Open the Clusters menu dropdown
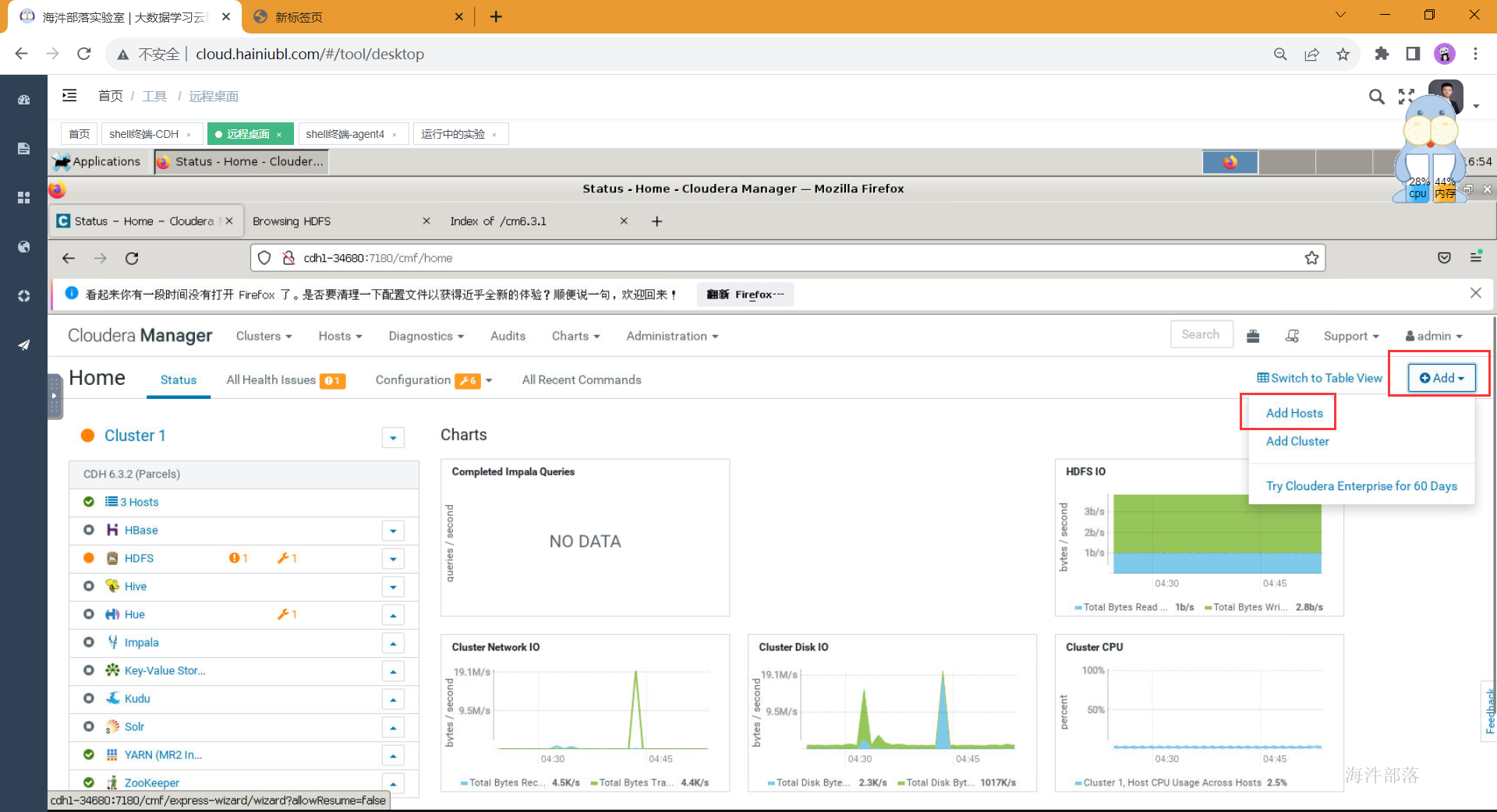 264,336
